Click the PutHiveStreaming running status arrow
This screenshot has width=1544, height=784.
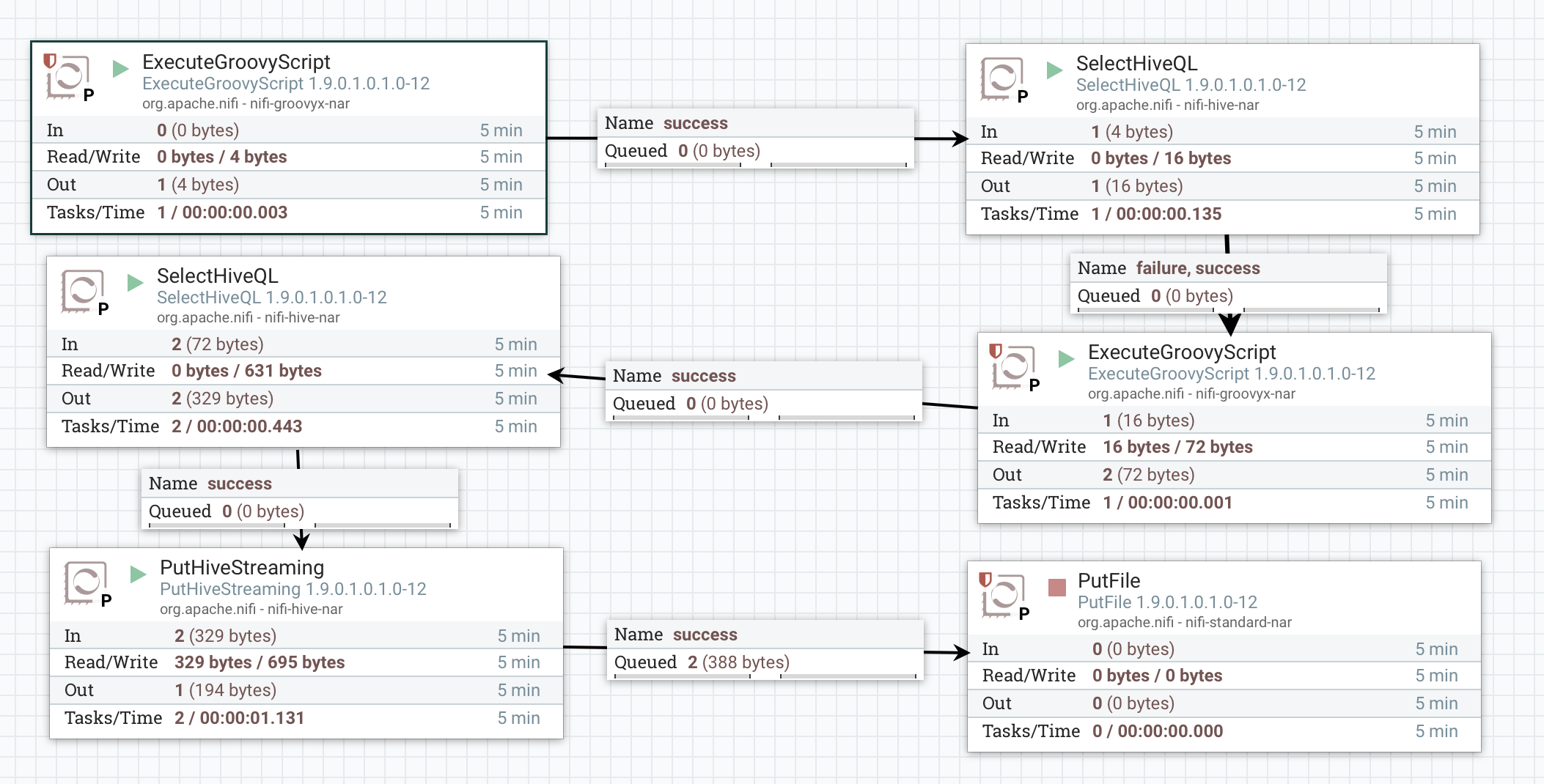click(139, 574)
